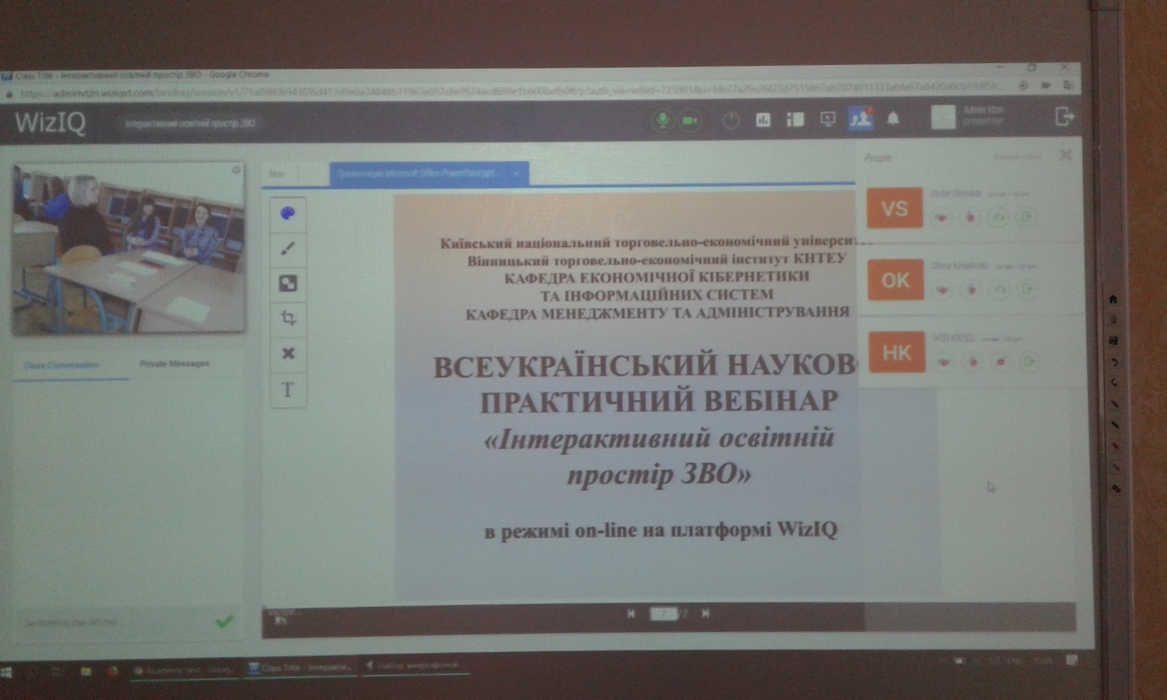Click the notifications bell icon

(x=893, y=119)
